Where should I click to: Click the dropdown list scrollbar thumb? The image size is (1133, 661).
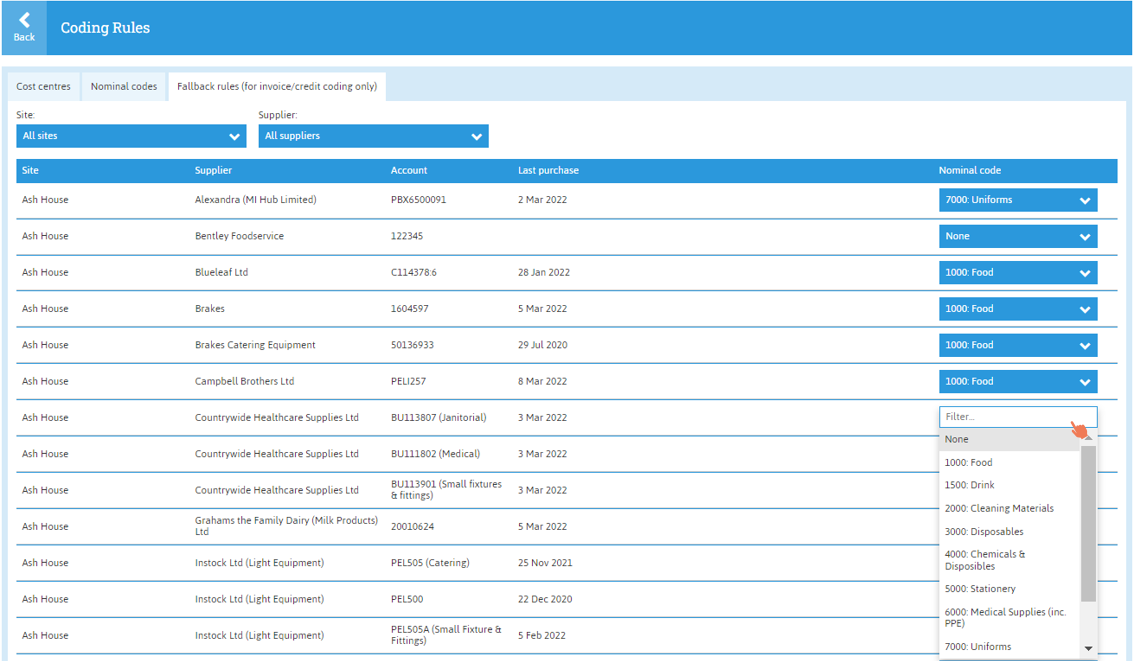[x=1088, y=523]
